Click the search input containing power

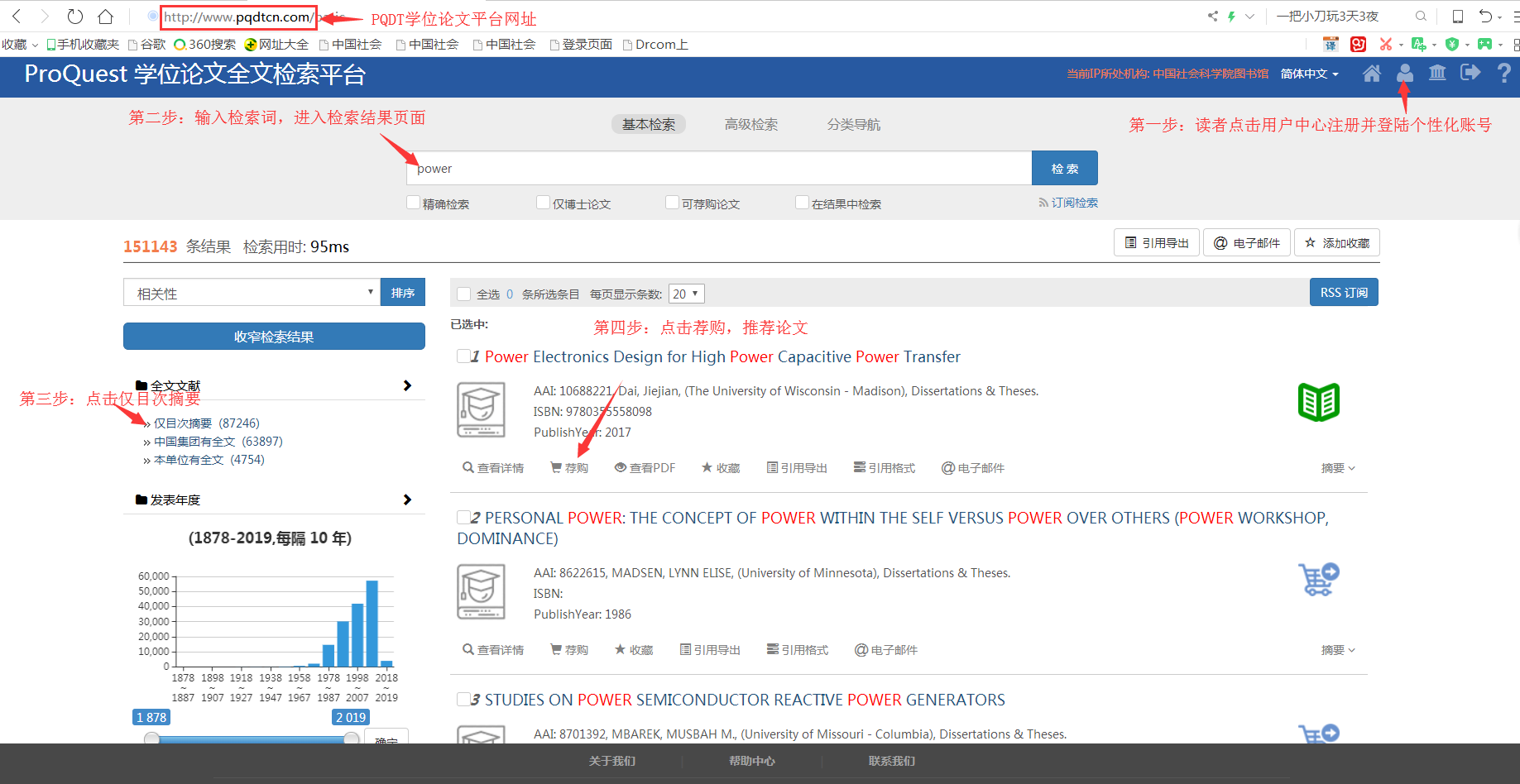click(x=718, y=169)
